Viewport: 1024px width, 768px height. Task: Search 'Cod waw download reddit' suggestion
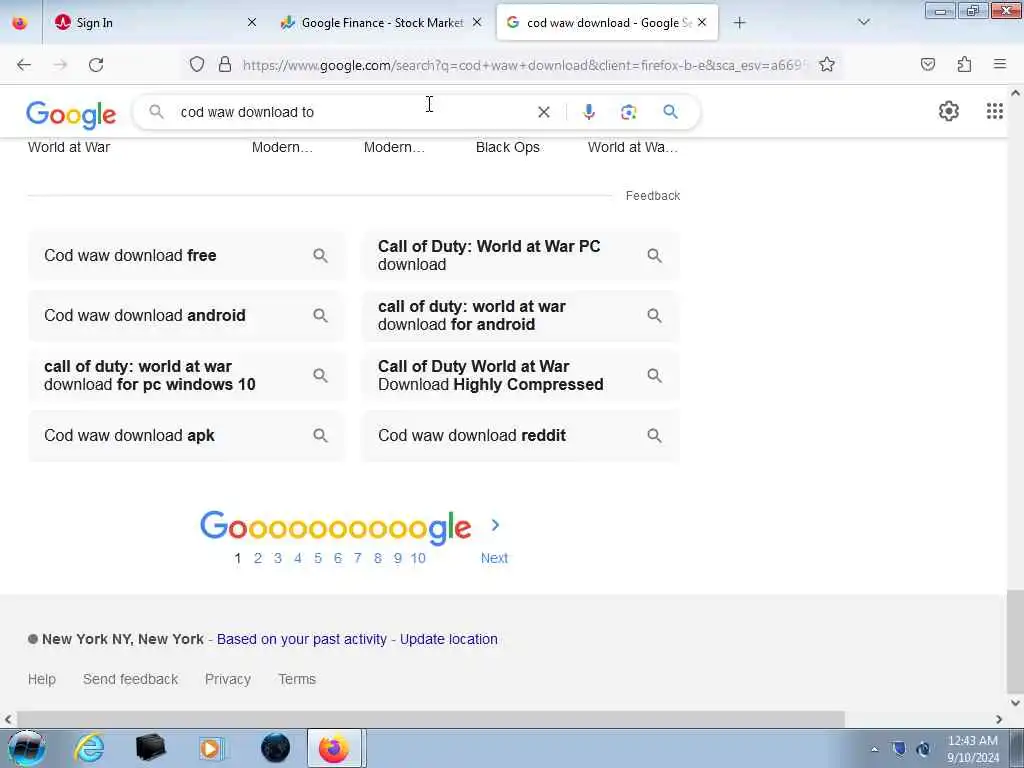click(x=520, y=436)
